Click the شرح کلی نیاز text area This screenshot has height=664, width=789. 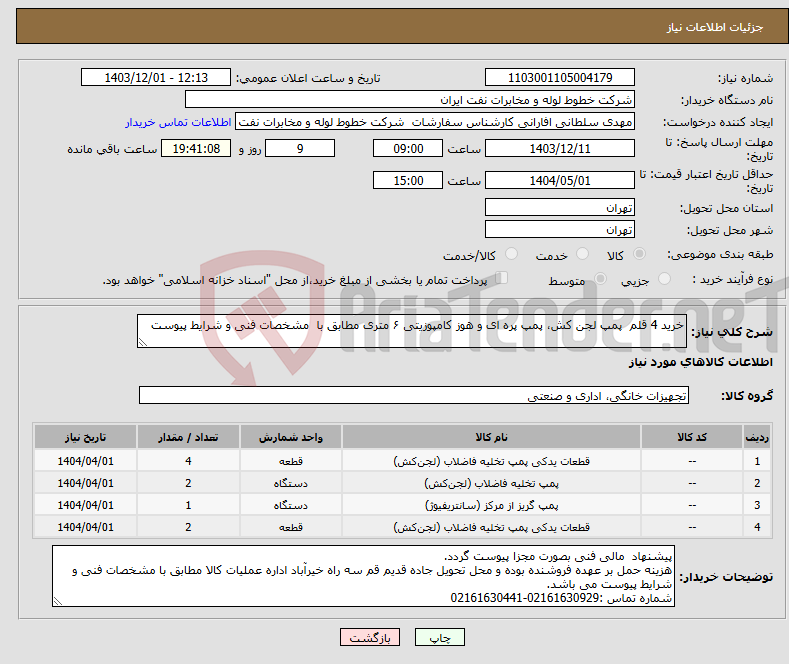412,331
